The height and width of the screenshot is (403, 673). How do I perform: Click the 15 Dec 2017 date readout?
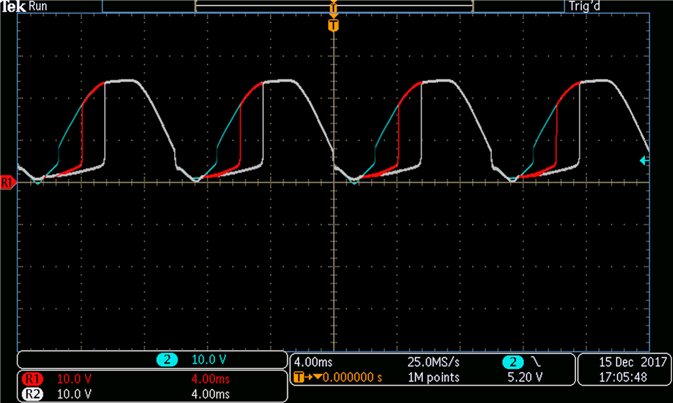tap(633, 362)
